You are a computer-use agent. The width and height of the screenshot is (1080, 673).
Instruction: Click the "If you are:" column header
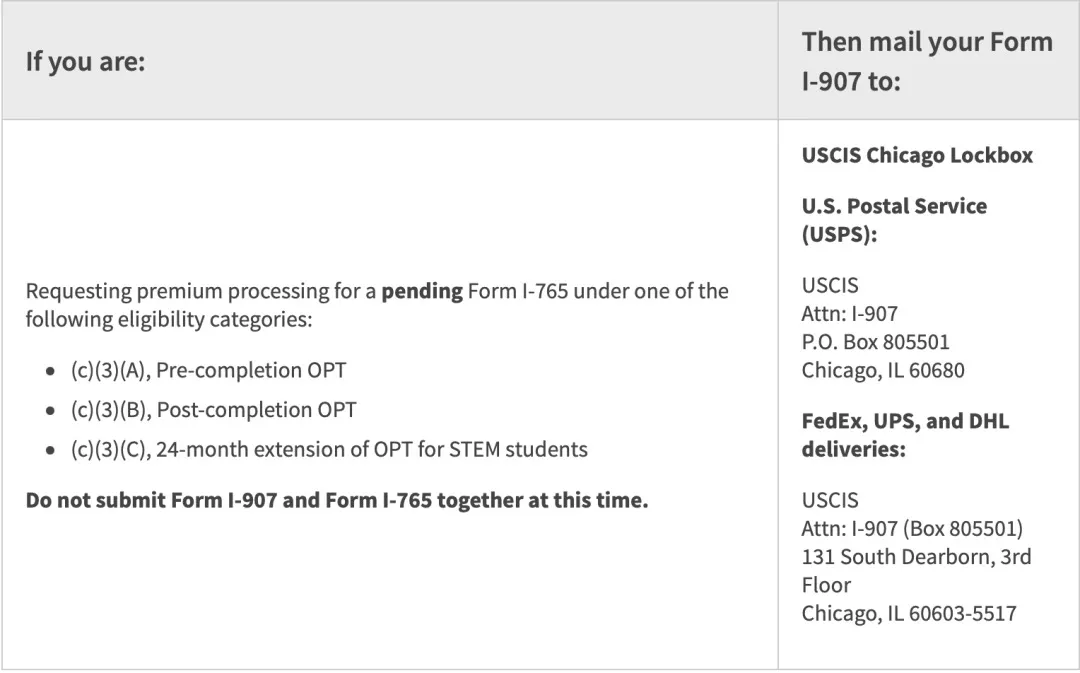[x=85, y=62]
